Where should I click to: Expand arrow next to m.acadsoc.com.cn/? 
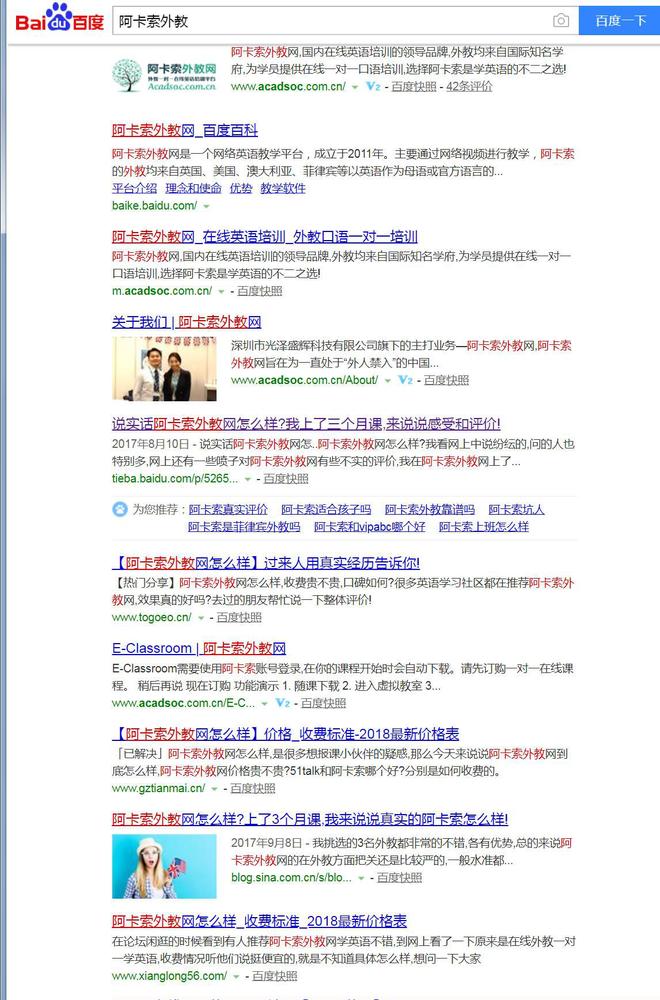pos(221,291)
